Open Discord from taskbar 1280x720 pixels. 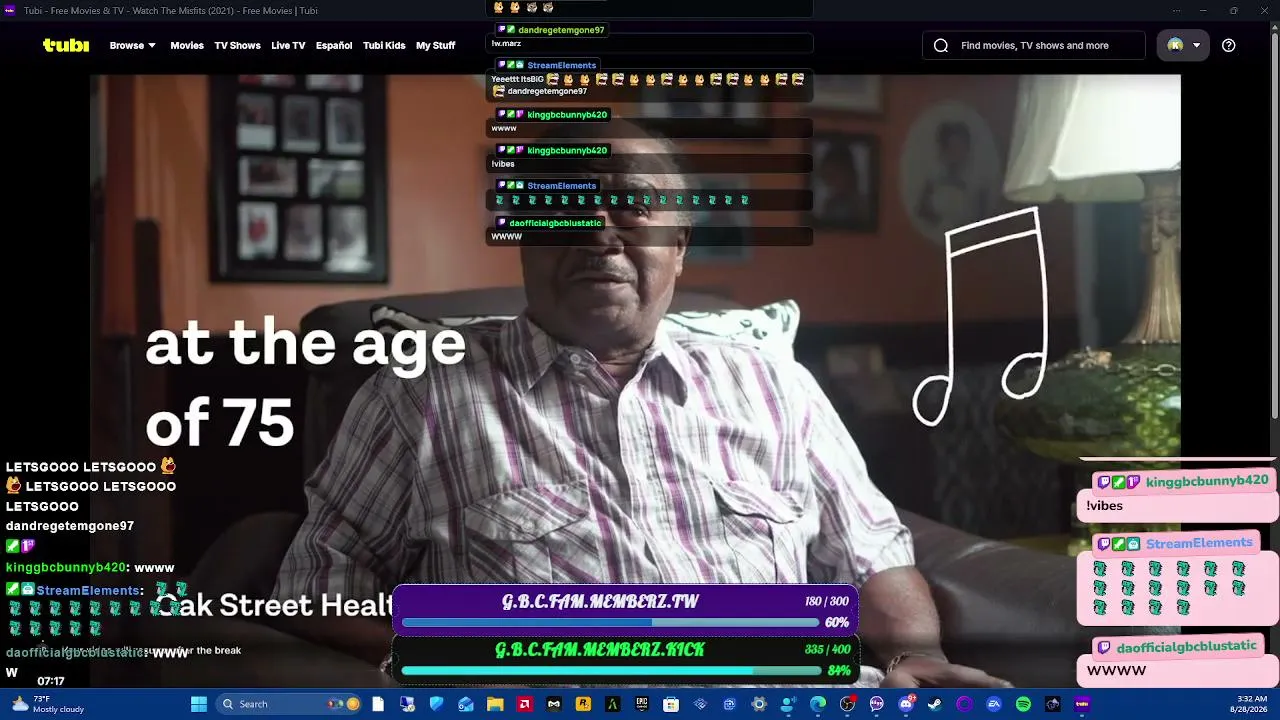click(x=906, y=704)
